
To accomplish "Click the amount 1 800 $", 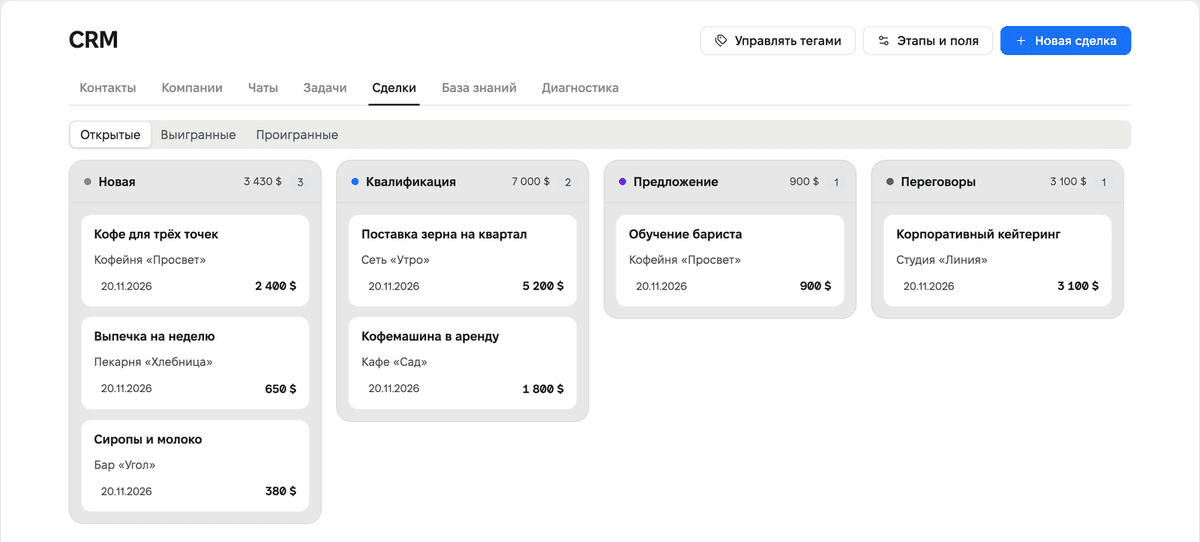I will click(543, 389).
